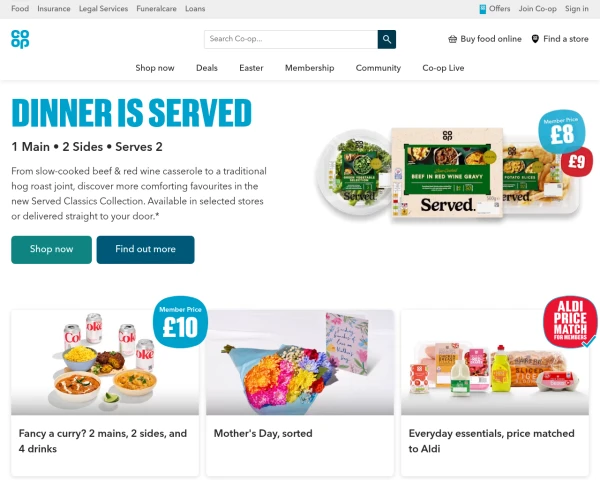Viewport: 600px width, 480px height.
Task: Click inside the Search Co-op field
Action: (291, 39)
